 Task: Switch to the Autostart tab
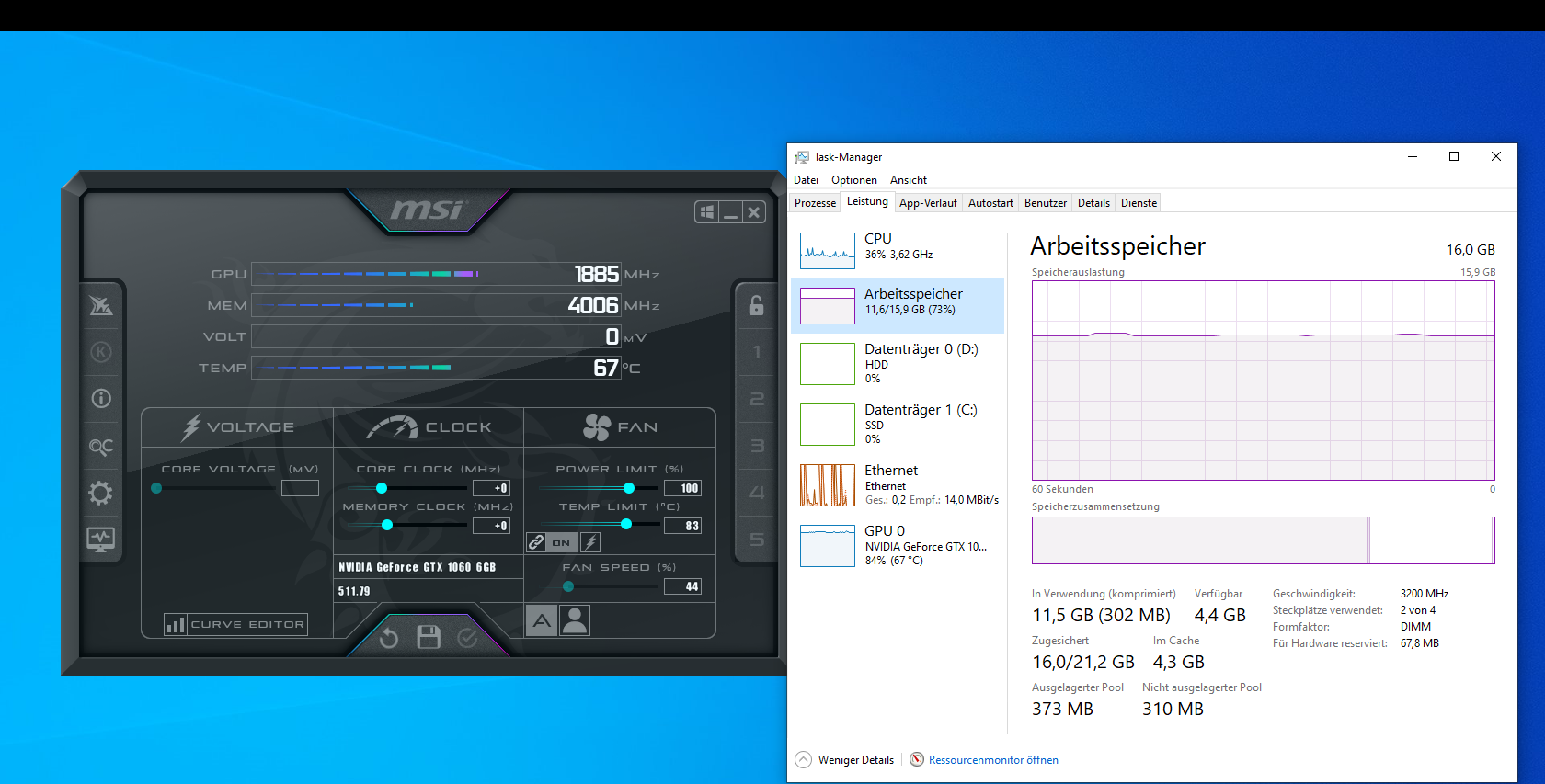(991, 203)
